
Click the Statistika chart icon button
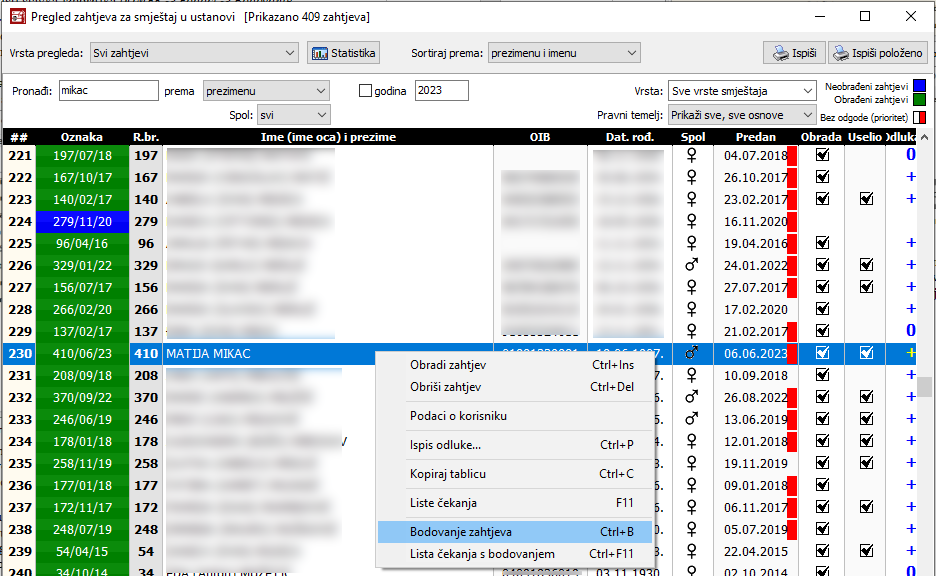tap(343, 53)
